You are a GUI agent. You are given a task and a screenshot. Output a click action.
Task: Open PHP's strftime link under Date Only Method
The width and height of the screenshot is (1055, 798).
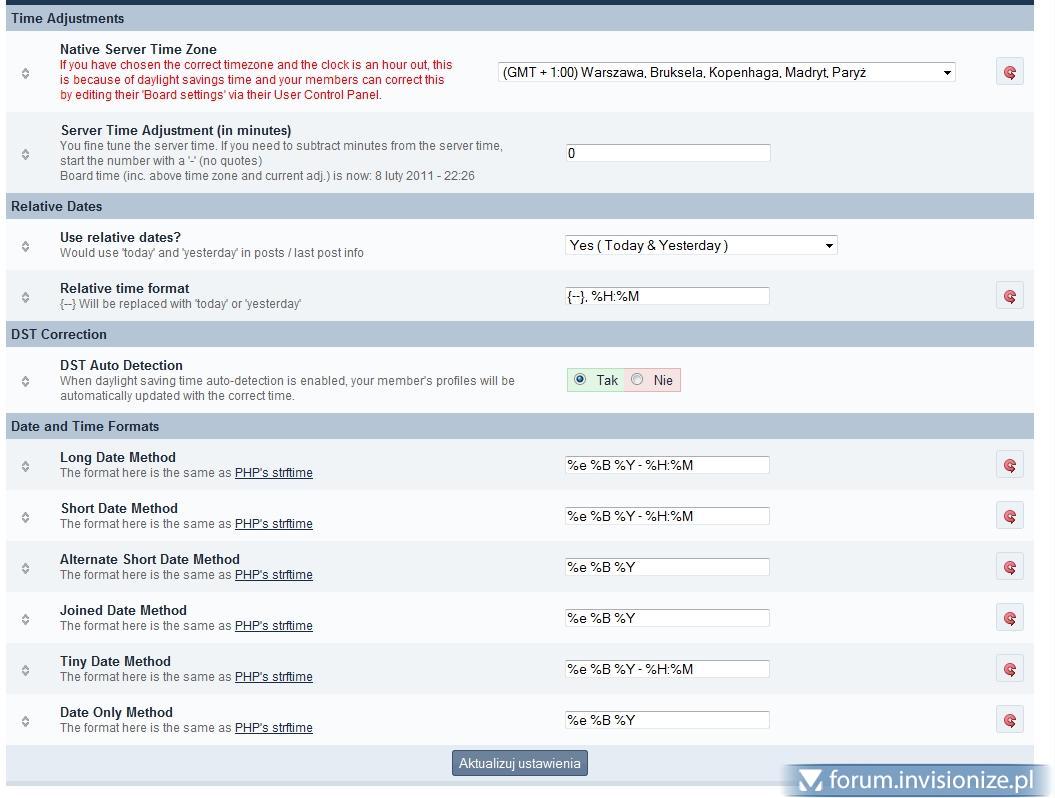point(273,728)
